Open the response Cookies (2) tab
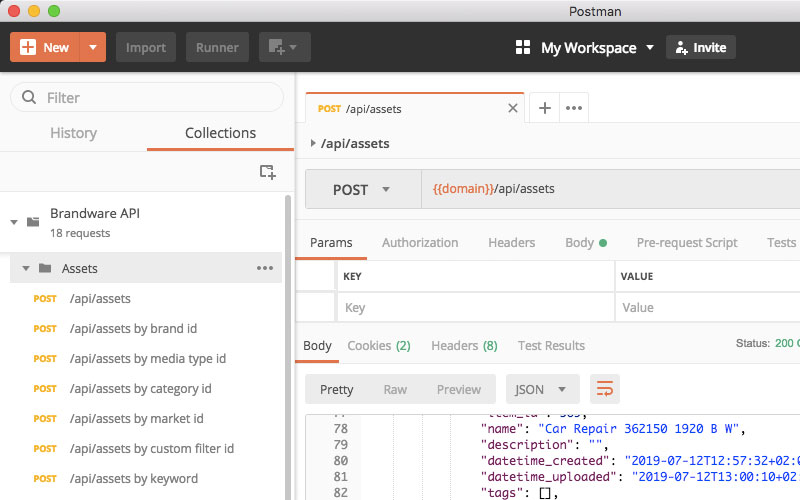The image size is (800, 500). (x=379, y=346)
